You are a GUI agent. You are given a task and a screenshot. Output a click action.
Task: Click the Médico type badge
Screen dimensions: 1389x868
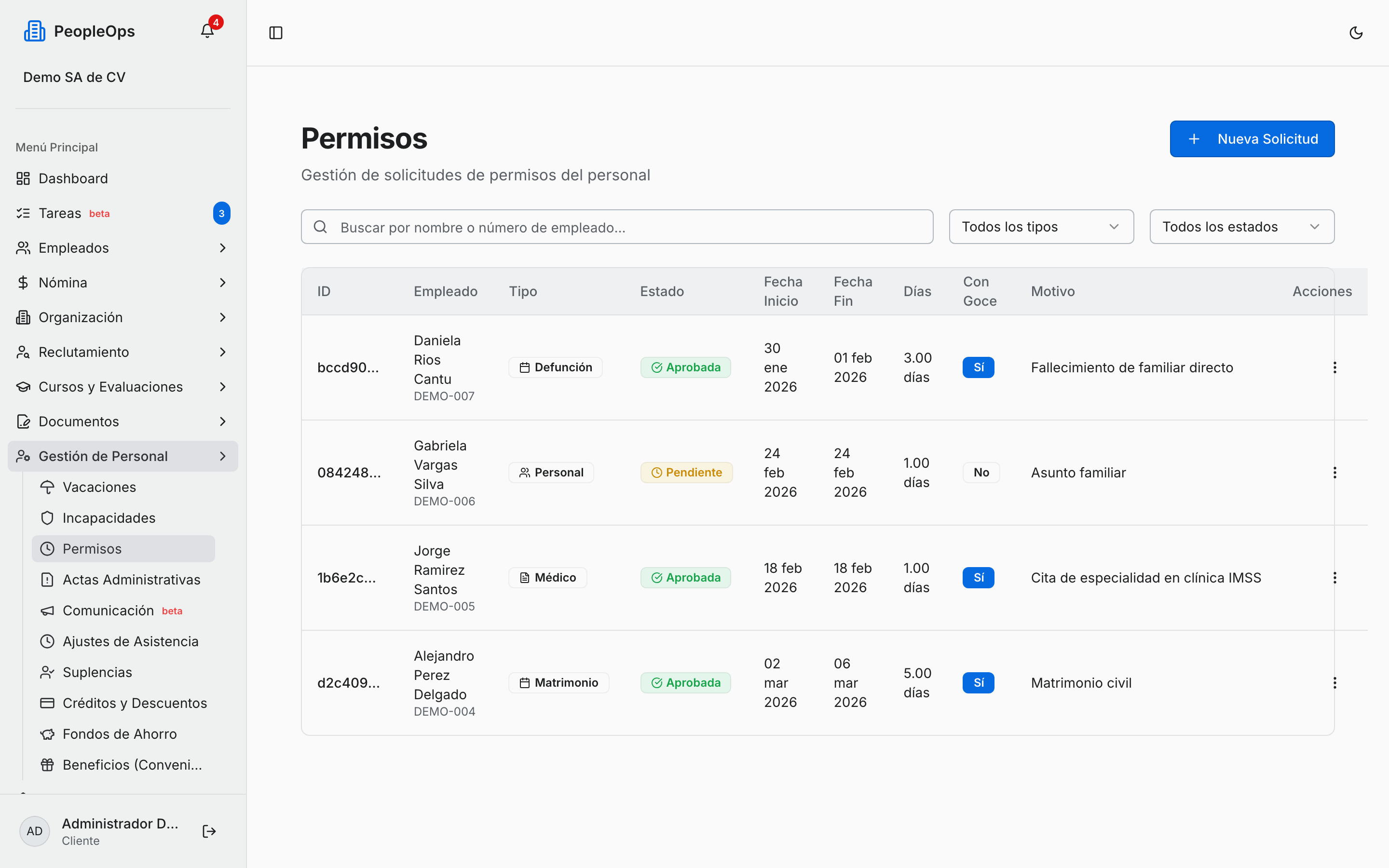coord(547,578)
